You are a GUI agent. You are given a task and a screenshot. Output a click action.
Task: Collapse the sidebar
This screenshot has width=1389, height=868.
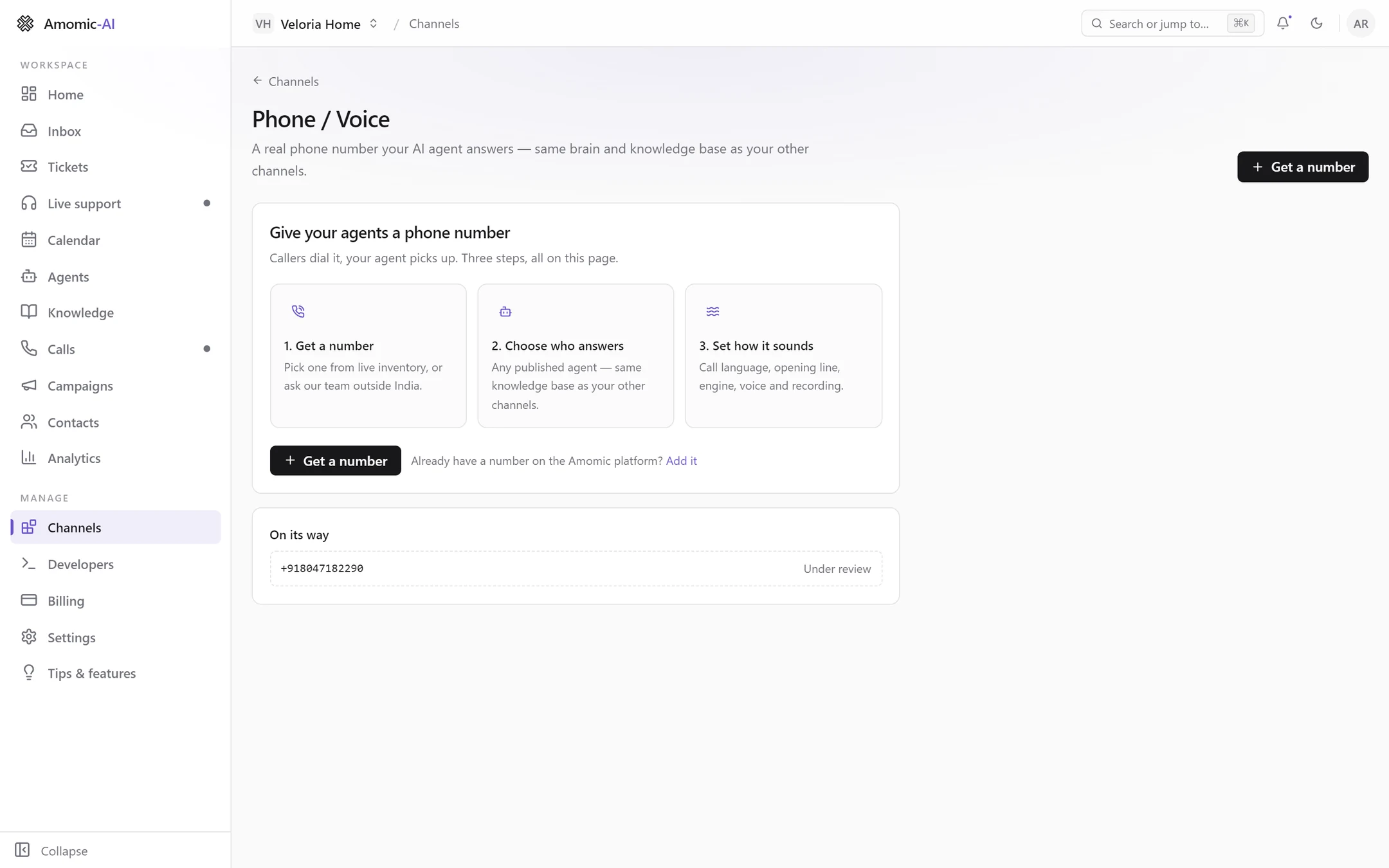coord(51,850)
